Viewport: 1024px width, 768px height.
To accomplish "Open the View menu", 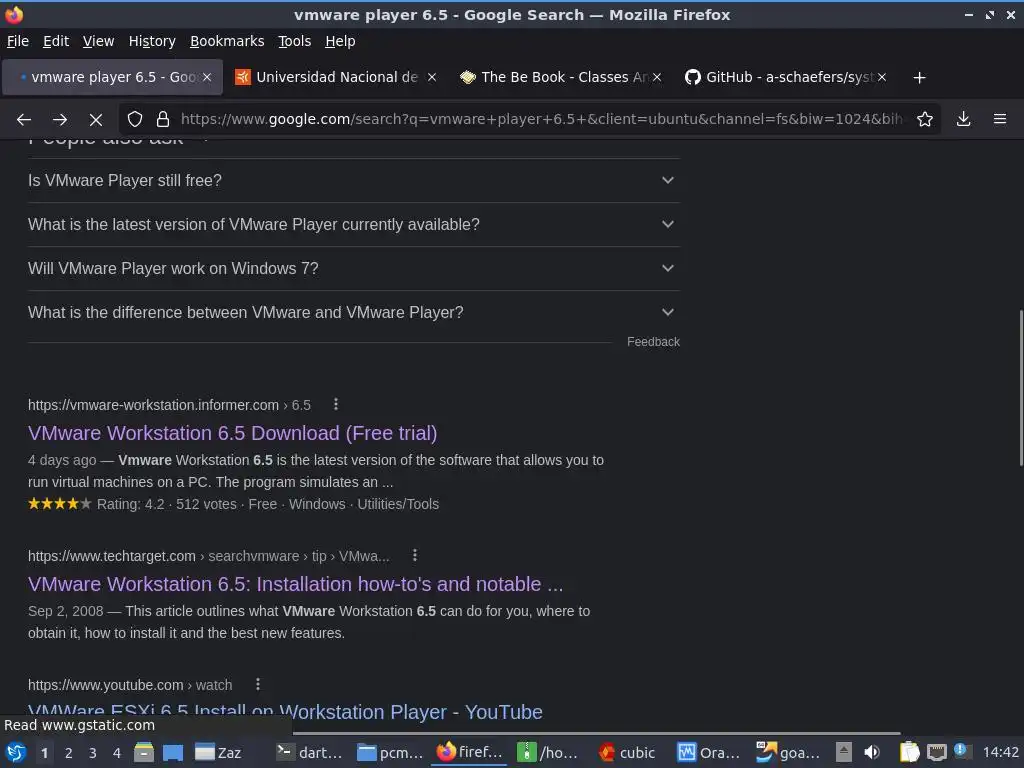I will click(x=98, y=41).
